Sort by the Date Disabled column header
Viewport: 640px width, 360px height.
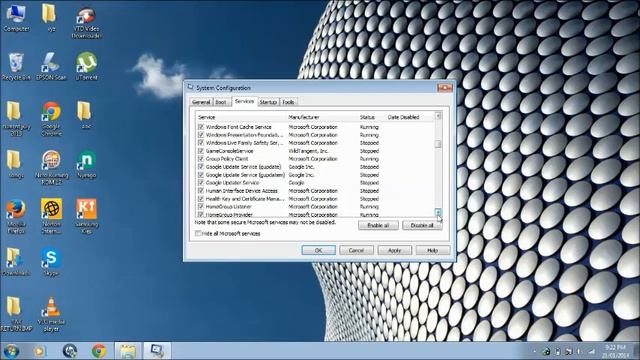(410, 117)
